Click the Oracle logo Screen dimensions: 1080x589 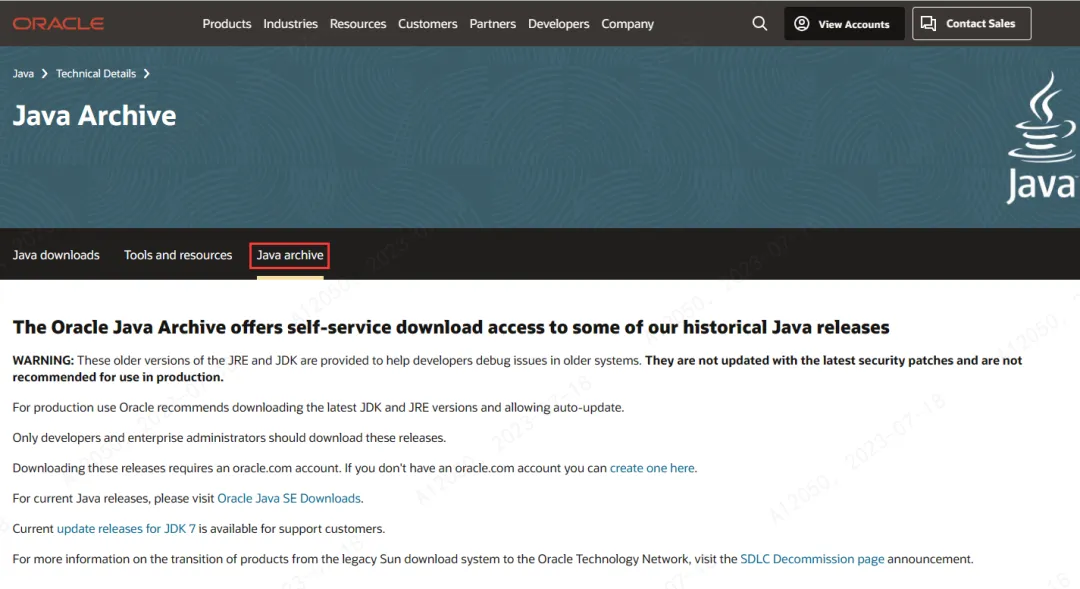click(59, 23)
